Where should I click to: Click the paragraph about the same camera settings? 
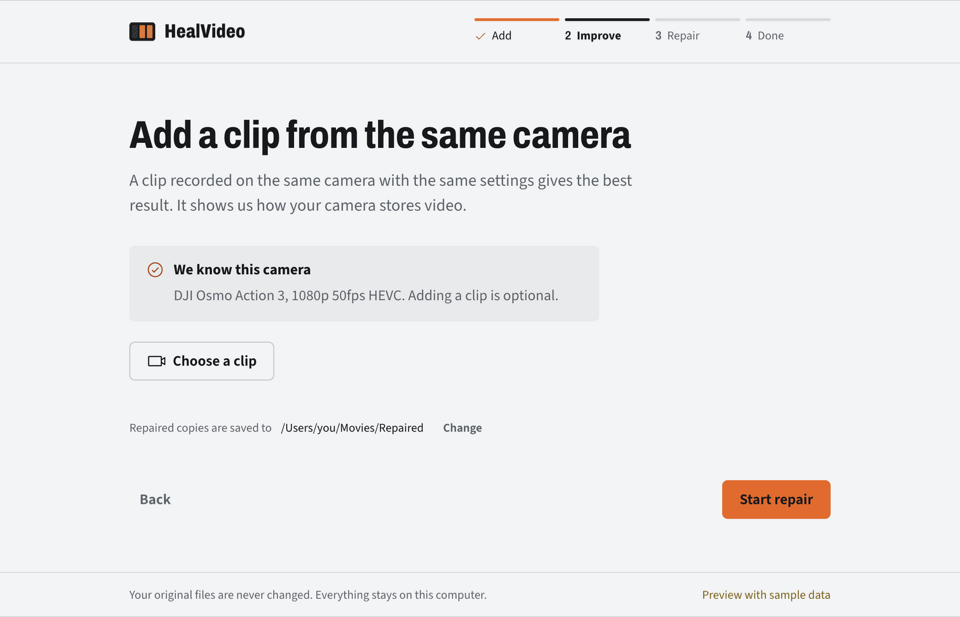tap(380, 193)
